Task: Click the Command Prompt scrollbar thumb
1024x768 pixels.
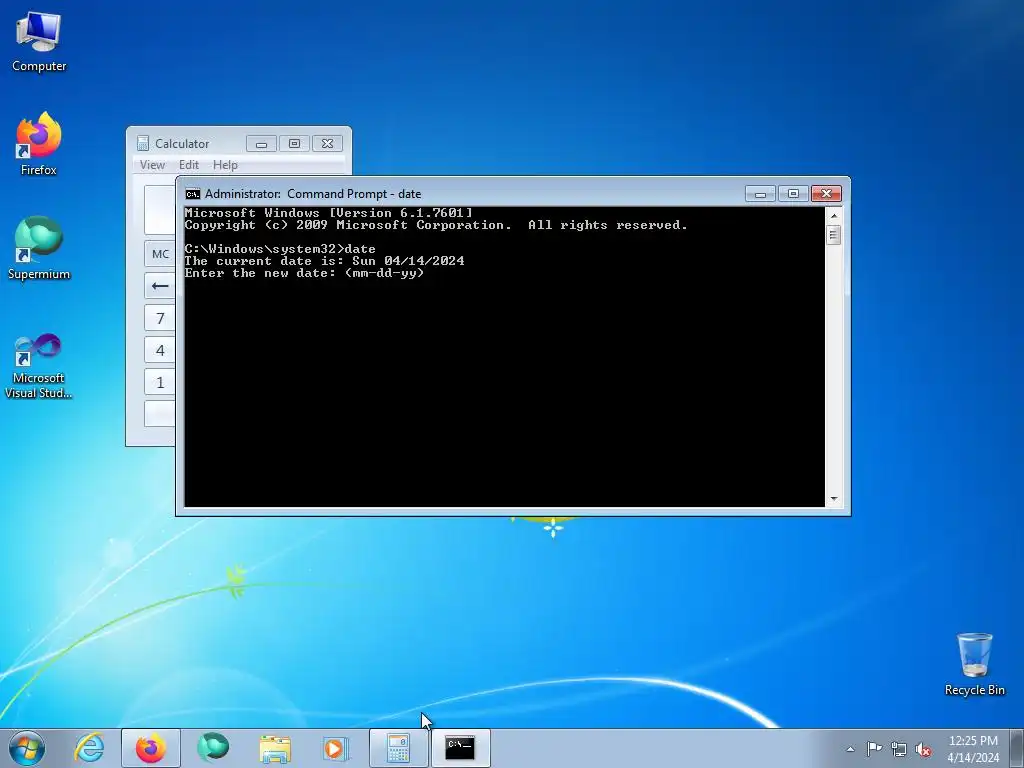Action: click(x=833, y=234)
